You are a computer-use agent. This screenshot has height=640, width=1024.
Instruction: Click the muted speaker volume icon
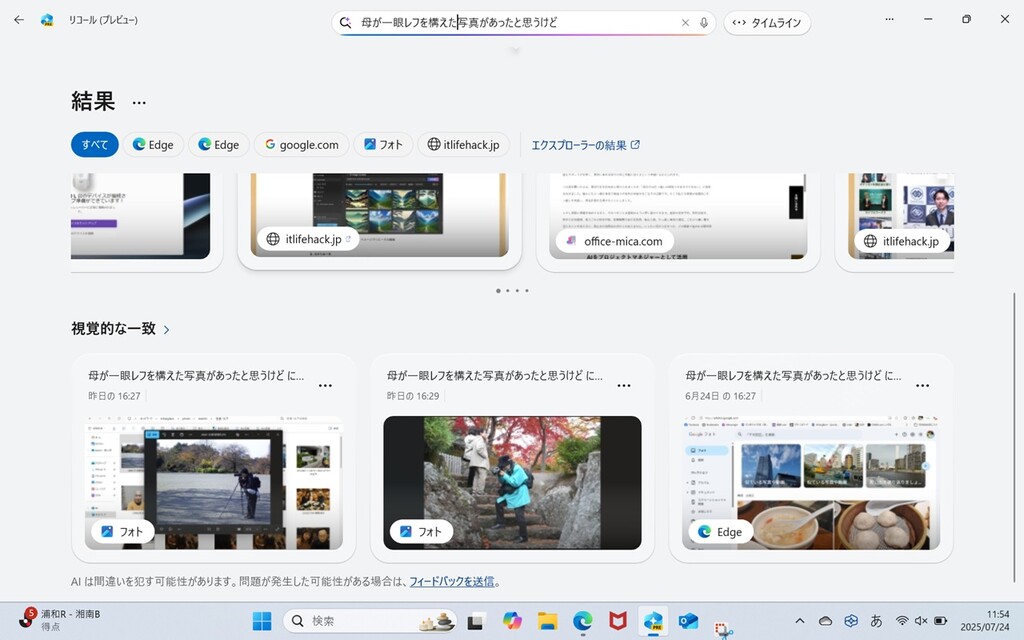coord(921,621)
